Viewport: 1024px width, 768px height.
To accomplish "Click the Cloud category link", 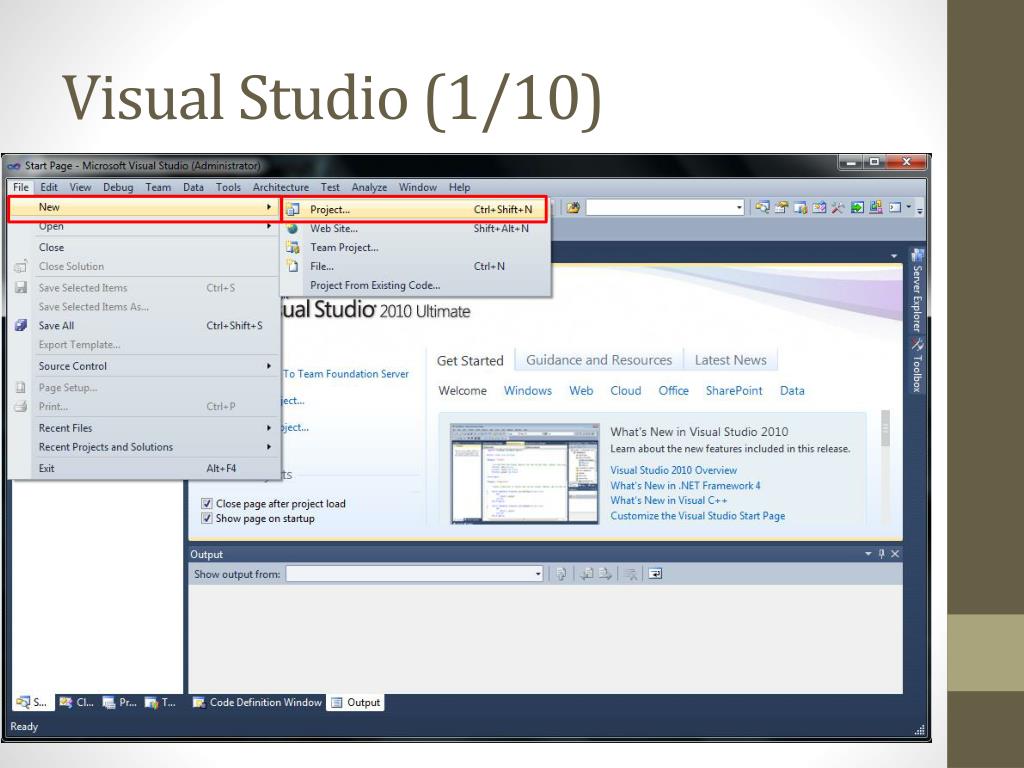I will 626,391.
